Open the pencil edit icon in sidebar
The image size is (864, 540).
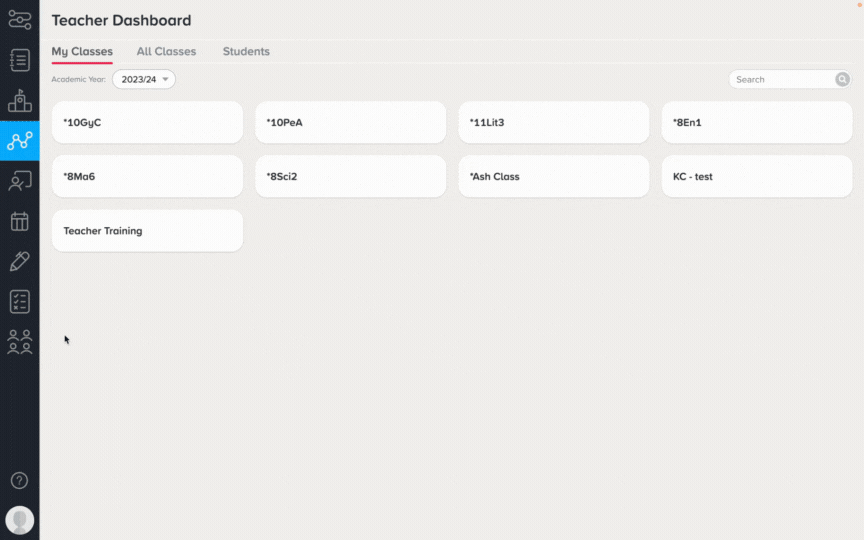20,261
